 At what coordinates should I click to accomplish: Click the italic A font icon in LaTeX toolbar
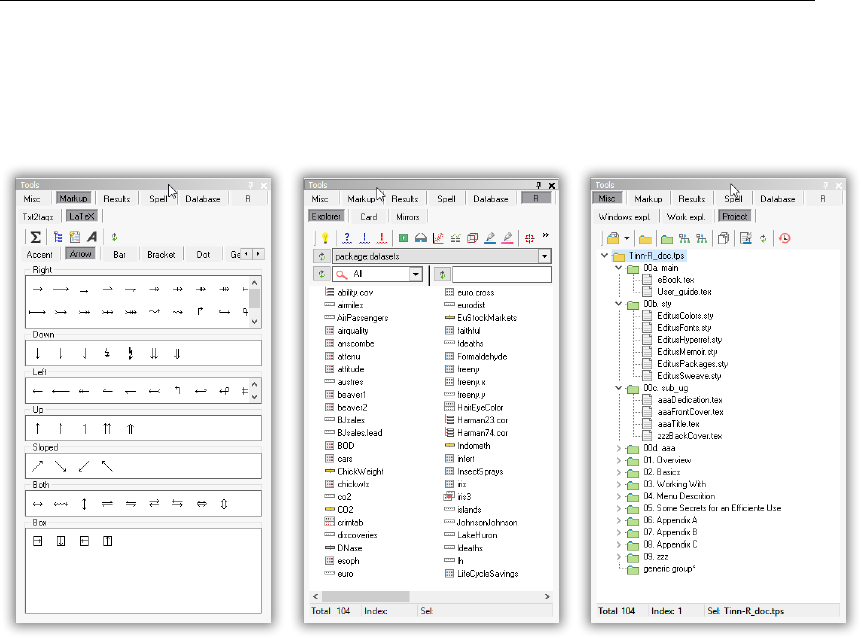point(92,237)
